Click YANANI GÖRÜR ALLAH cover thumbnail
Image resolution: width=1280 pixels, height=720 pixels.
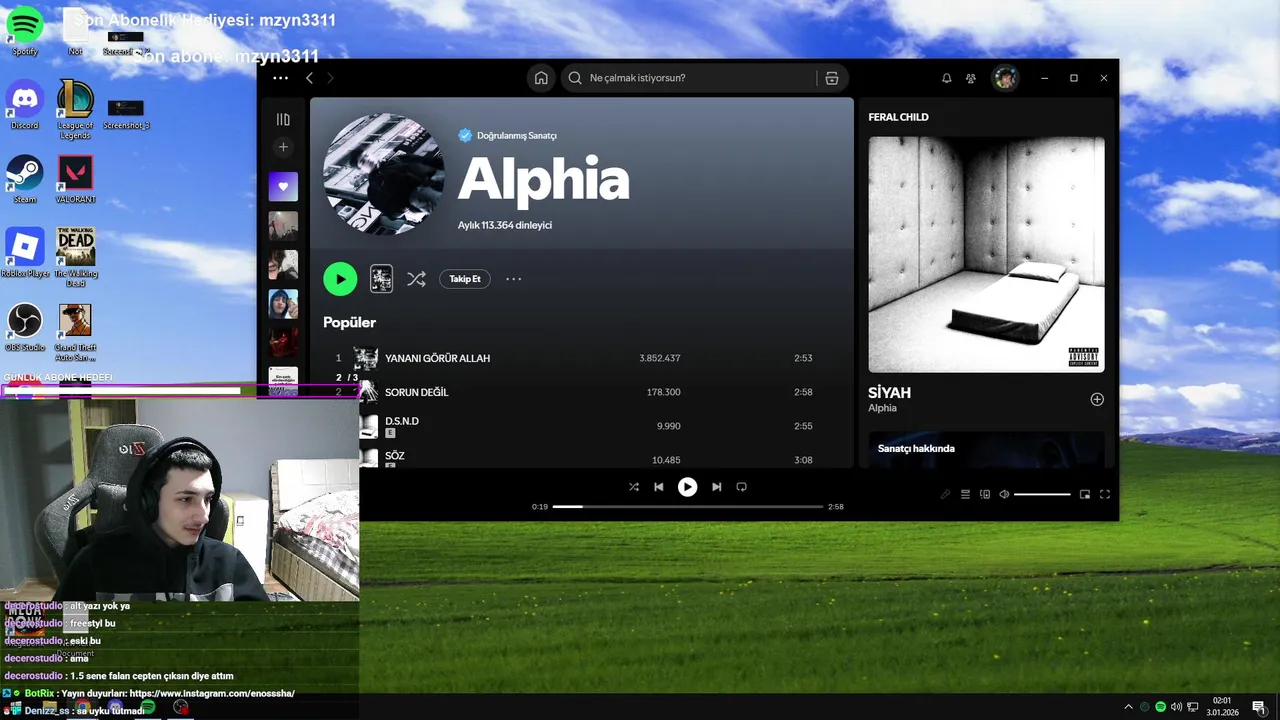coord(366,358)
